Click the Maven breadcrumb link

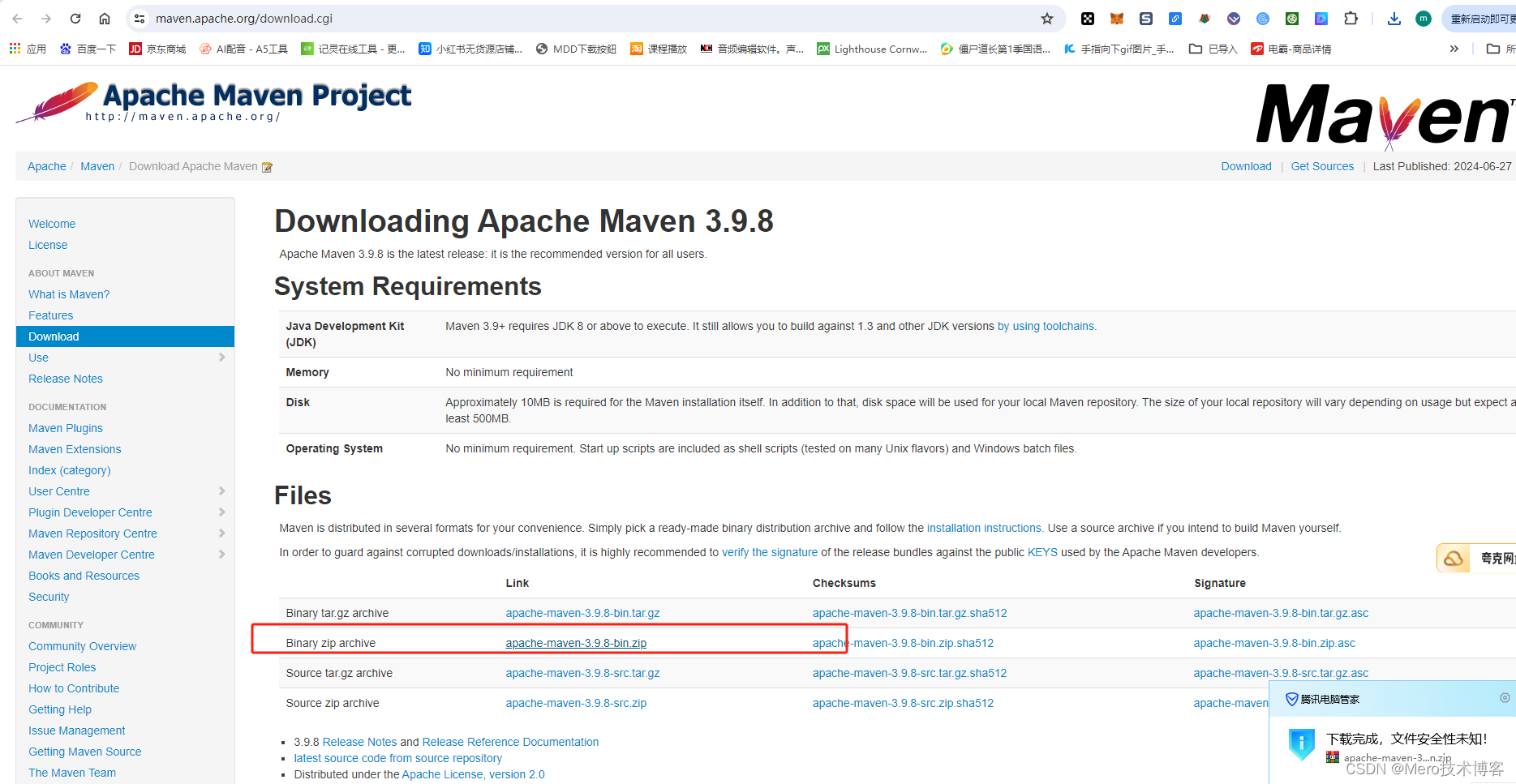click(x=97, y=166)
